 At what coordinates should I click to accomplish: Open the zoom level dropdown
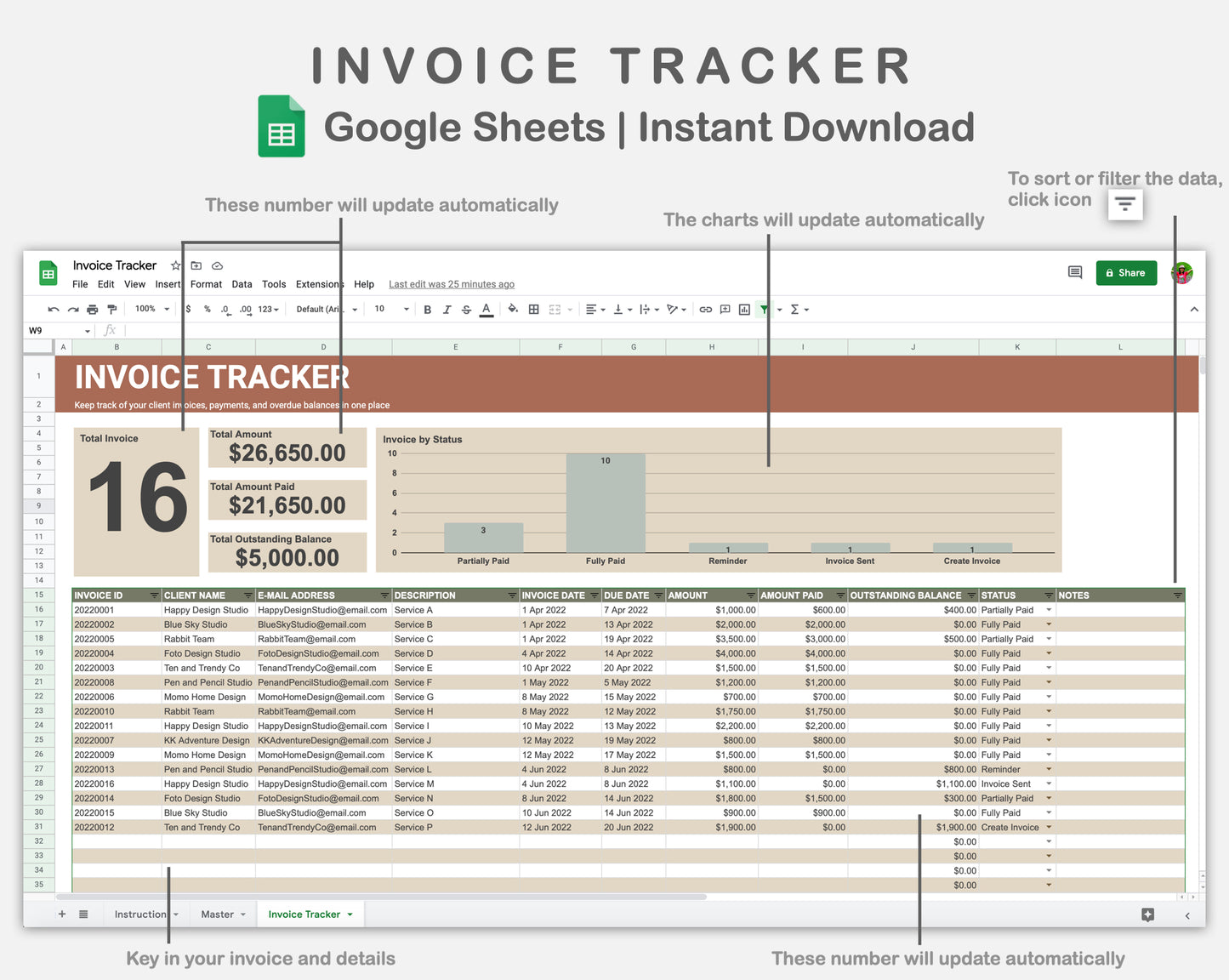[150, 309]
